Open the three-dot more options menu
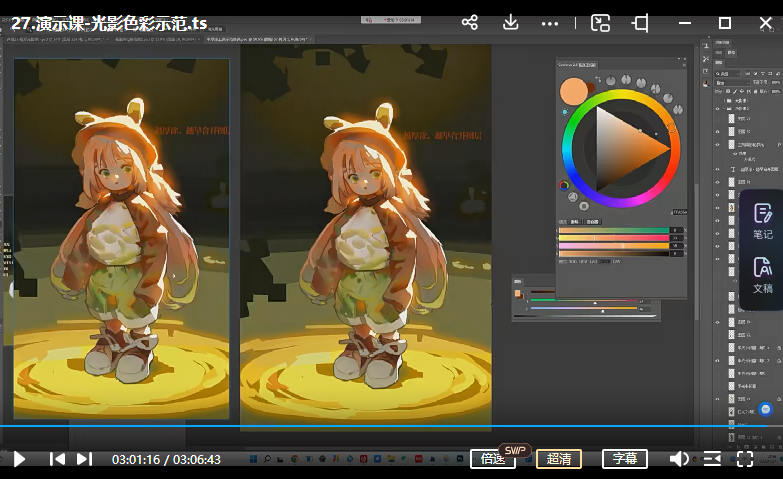783x479 pixels. point(550,23)
